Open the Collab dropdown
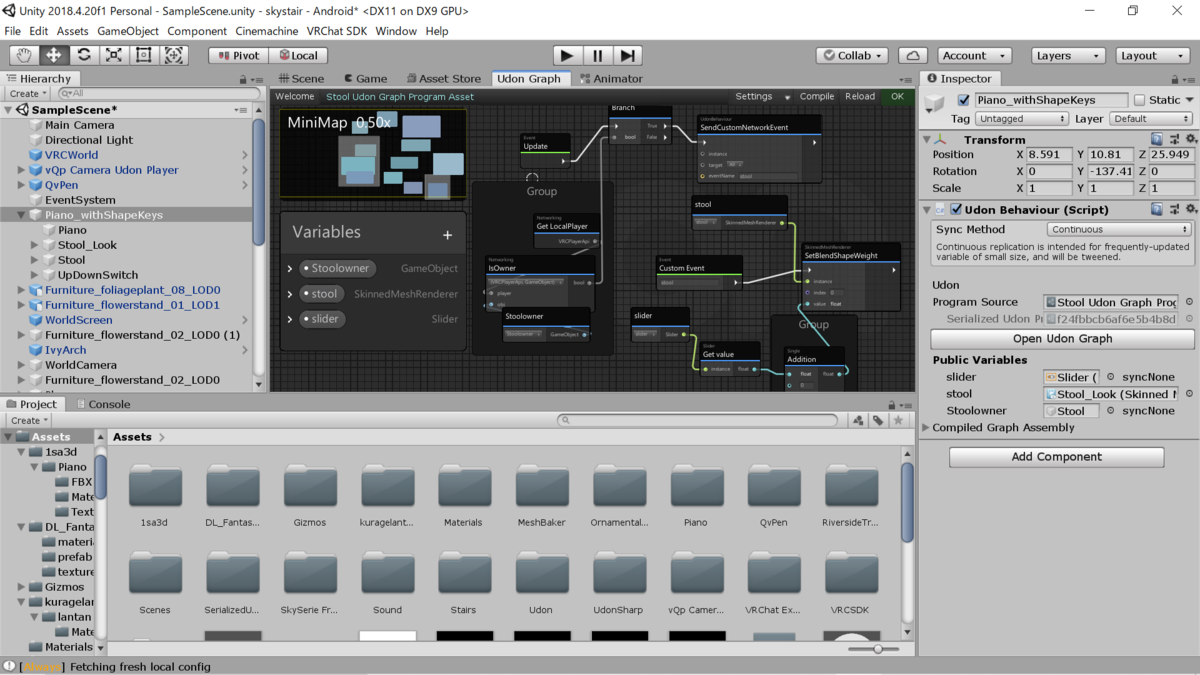1200x675 pixels. [x=852, y=56]
